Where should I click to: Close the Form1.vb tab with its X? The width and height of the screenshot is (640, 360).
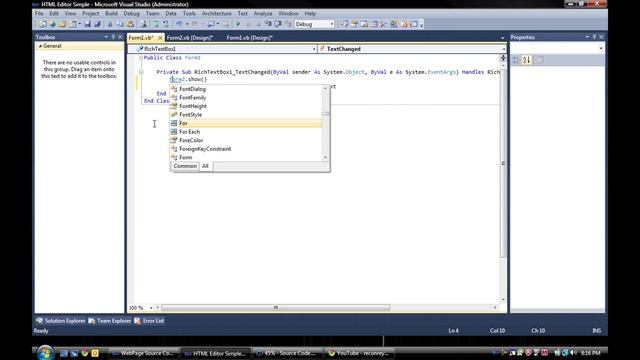pyautogui.click(x=160, y=38)
